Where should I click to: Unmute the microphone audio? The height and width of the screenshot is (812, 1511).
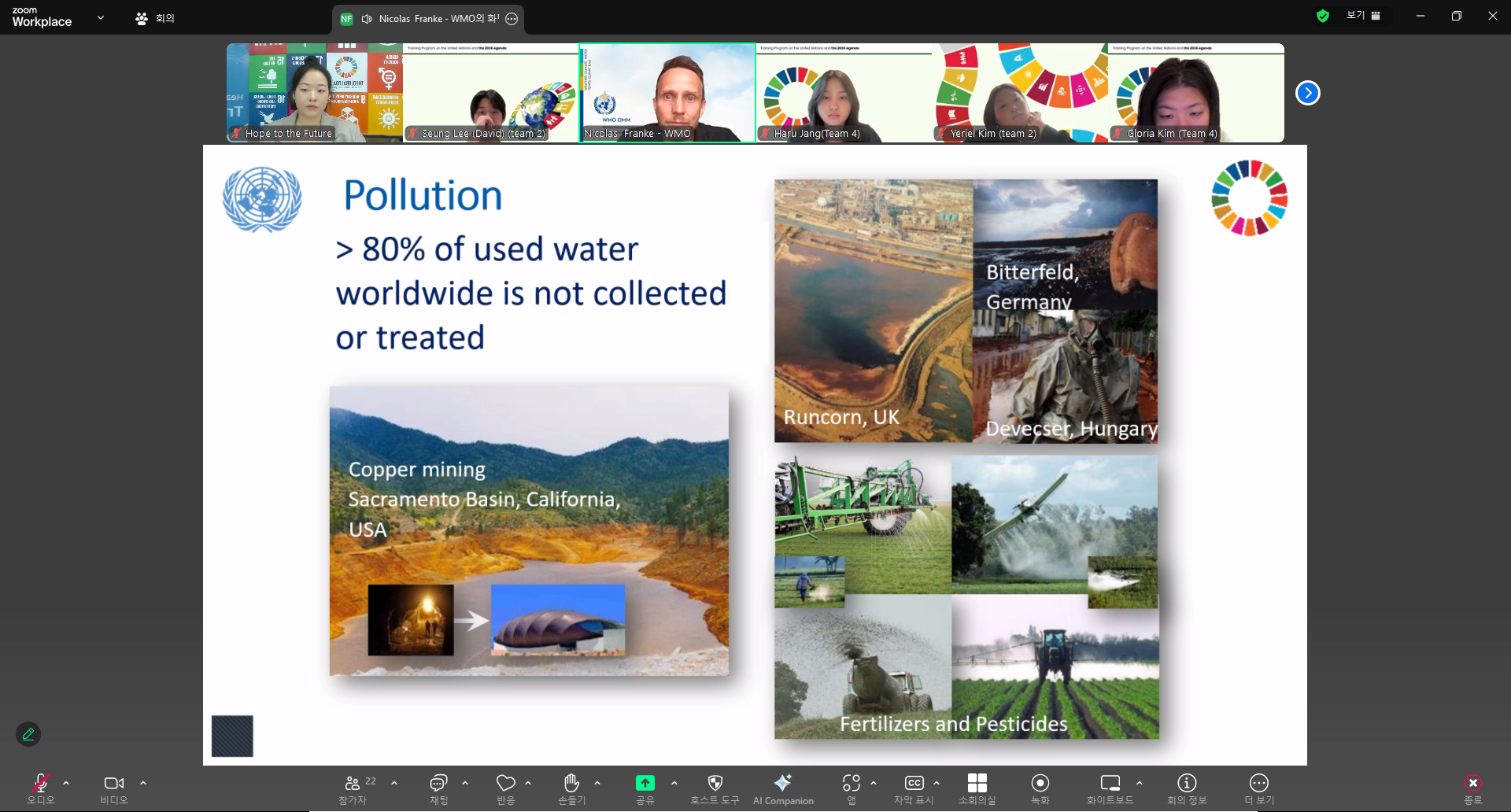pos(41,788)
